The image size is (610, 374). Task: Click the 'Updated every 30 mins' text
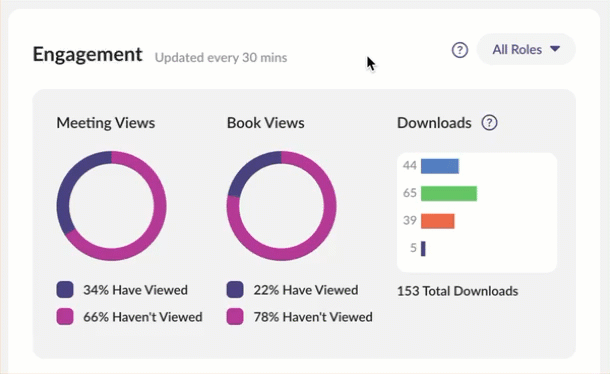click(x=221, y=58)
